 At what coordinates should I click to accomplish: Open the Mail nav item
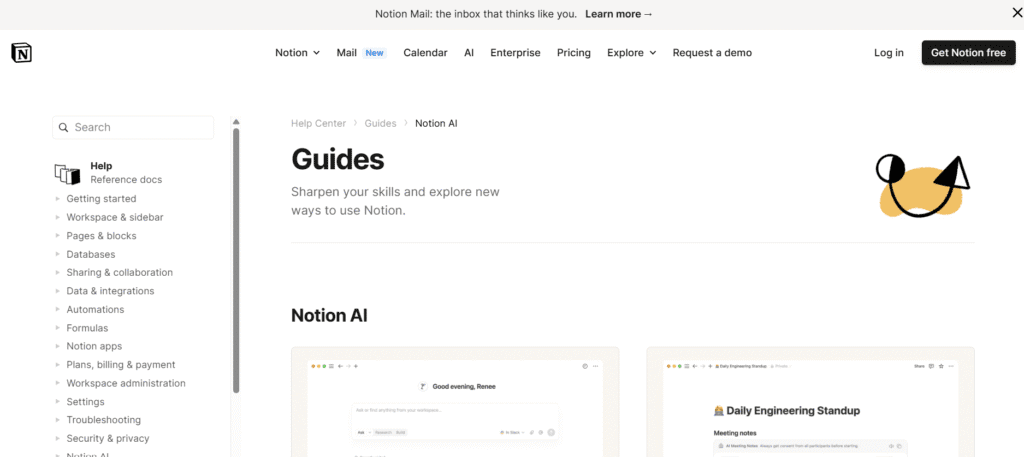[347, 53]
